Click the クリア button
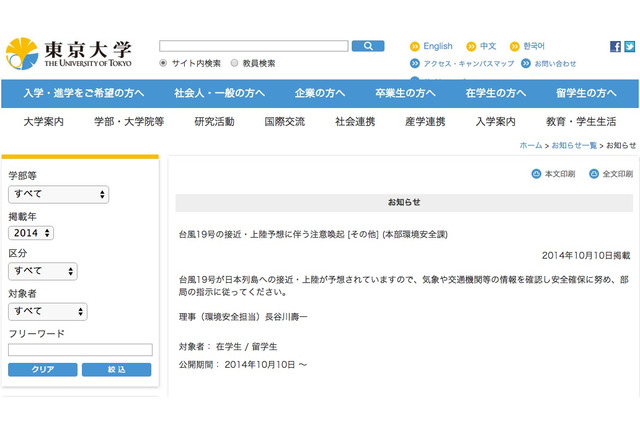Image resolution: width=640 pixels, height=426 pixels. [42, 369]
